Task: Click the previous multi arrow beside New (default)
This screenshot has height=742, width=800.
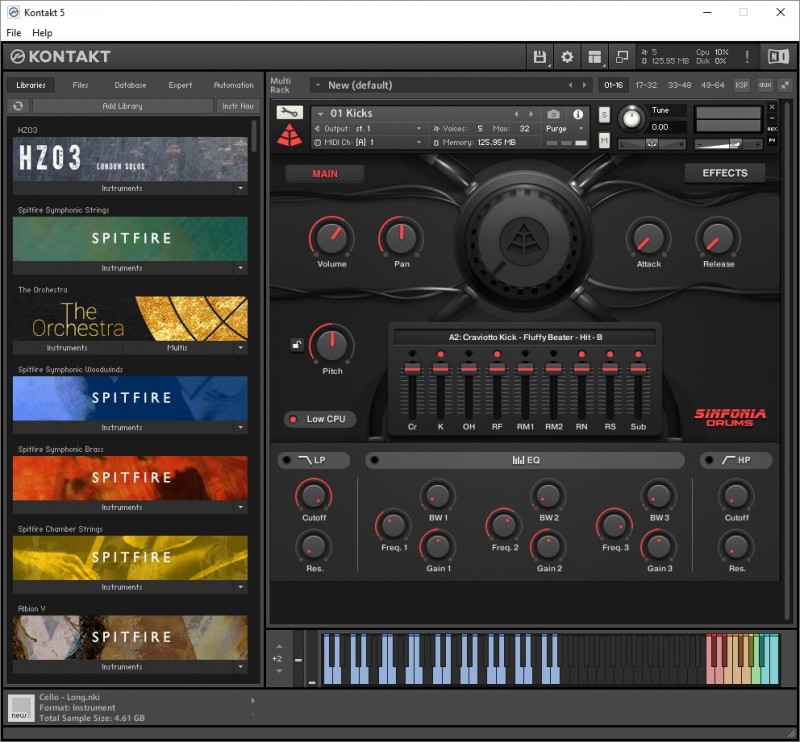Action: point(570,85)
